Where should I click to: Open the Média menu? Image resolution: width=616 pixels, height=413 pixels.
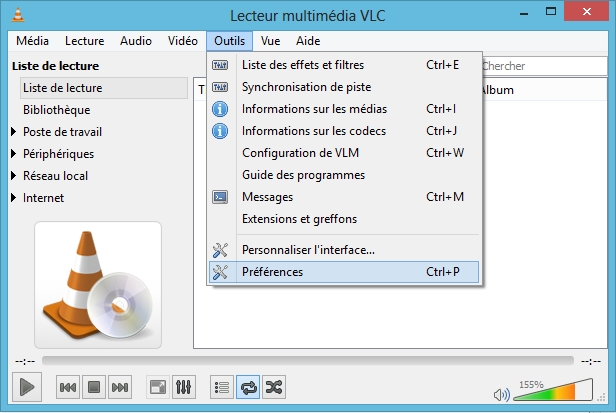point(33,41)
